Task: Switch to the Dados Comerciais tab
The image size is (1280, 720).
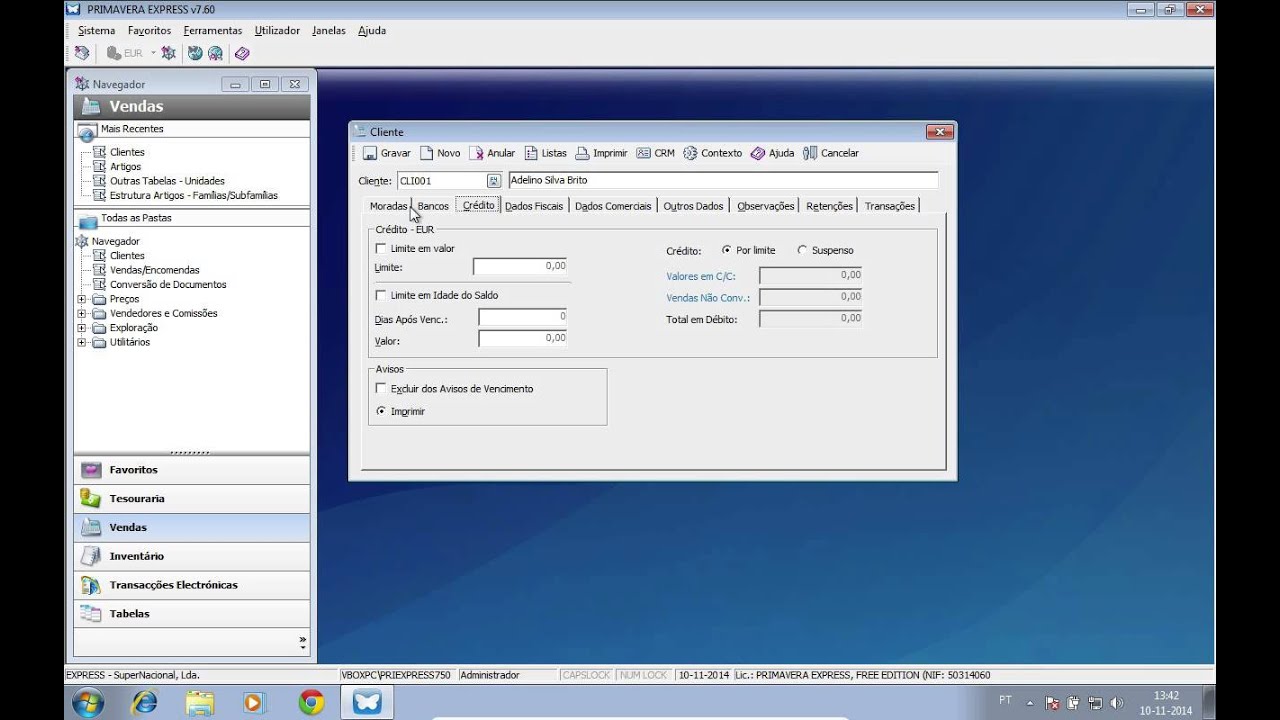Action: coord(613,206)
